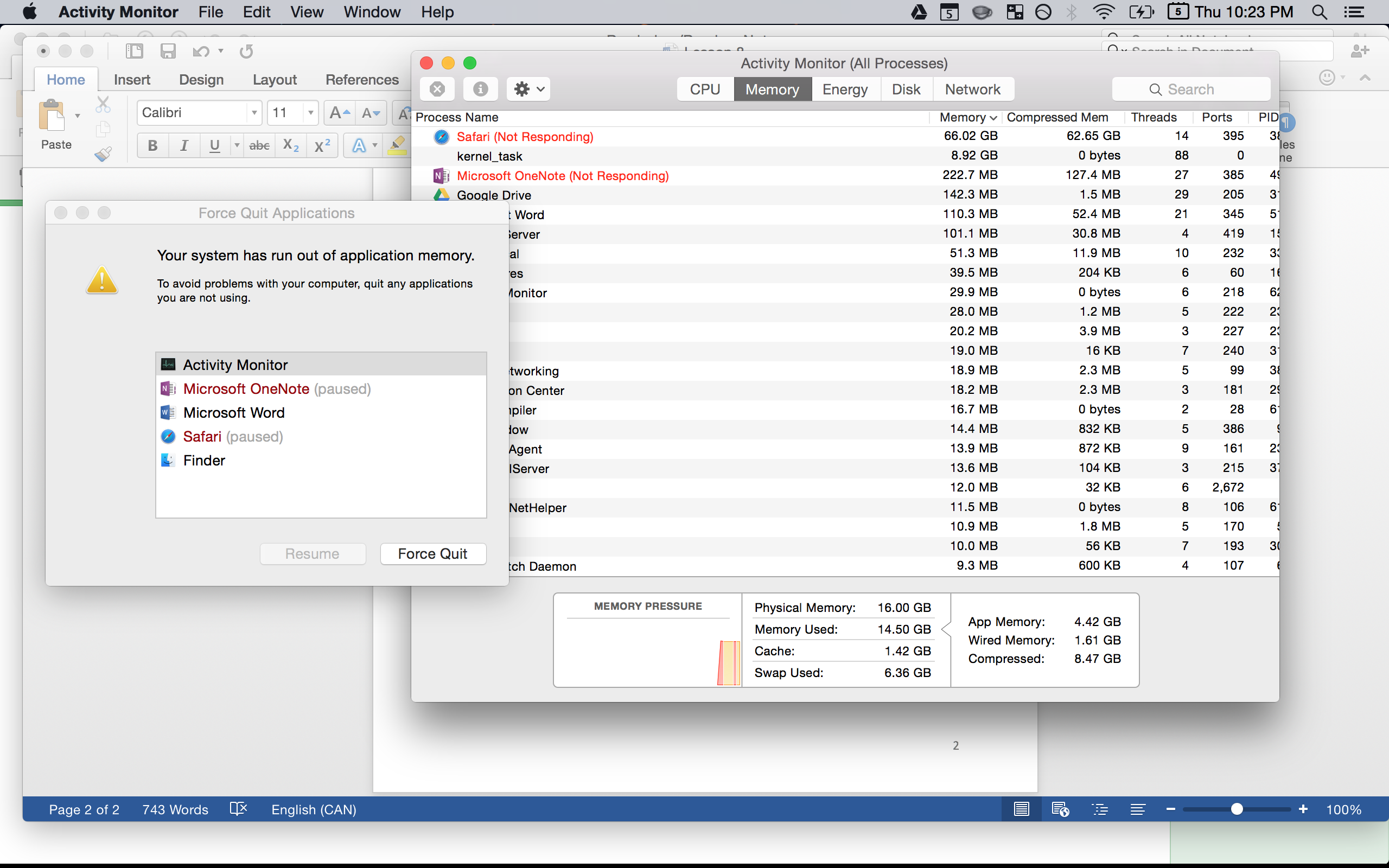This screenshot has height=868, width=1389.
Task: Toggle Strikethrough text formatting
Action: pos(259,145)
